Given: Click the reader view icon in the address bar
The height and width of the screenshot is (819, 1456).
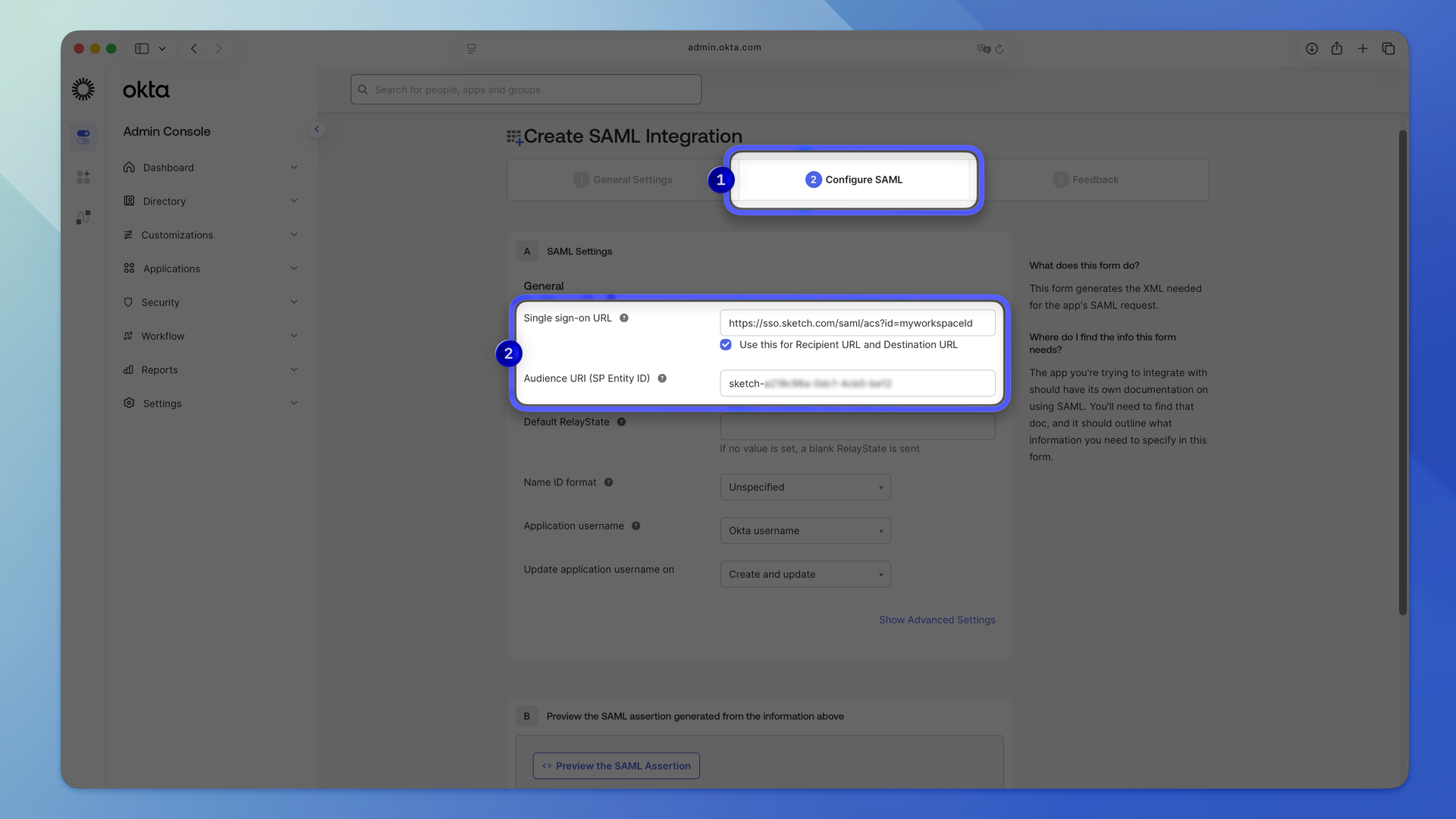Looking at the screenshot, I should (x=472, y=49).
